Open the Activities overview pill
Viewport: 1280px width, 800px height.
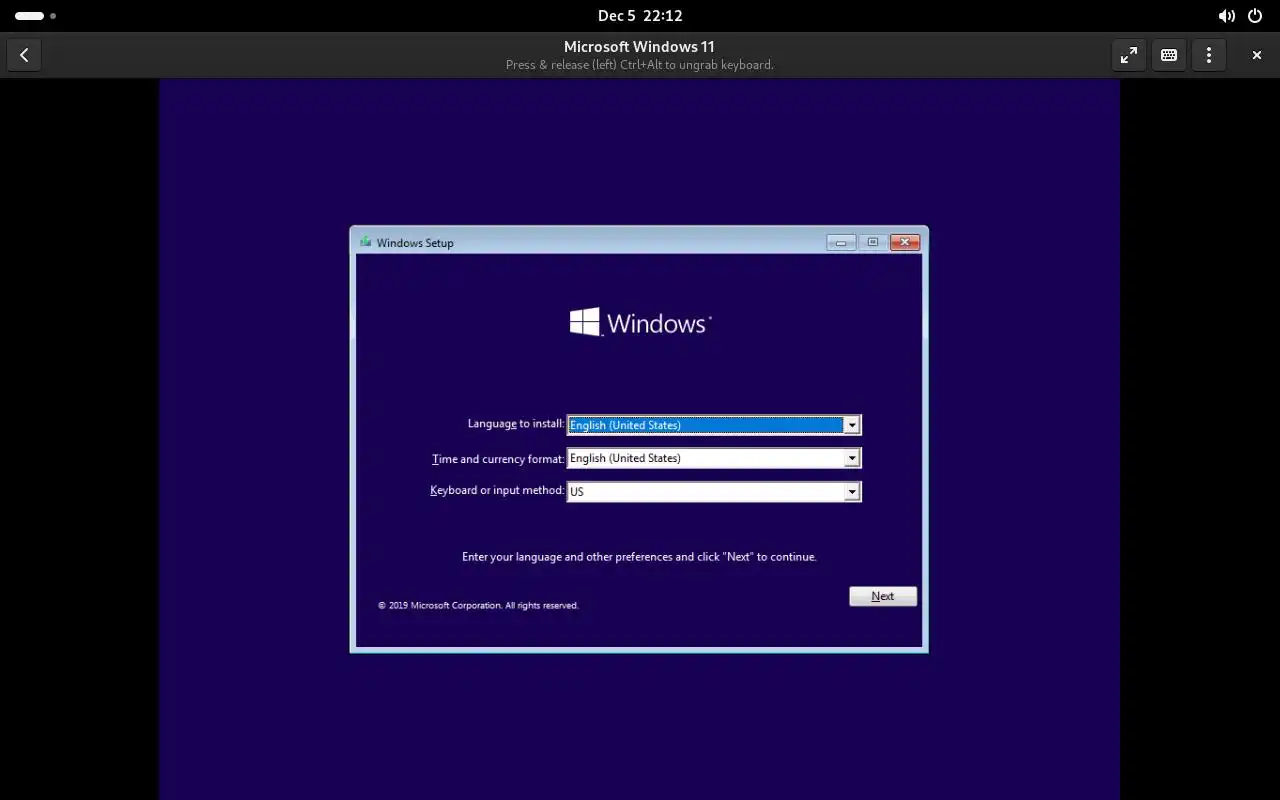(x=35, y=16)
